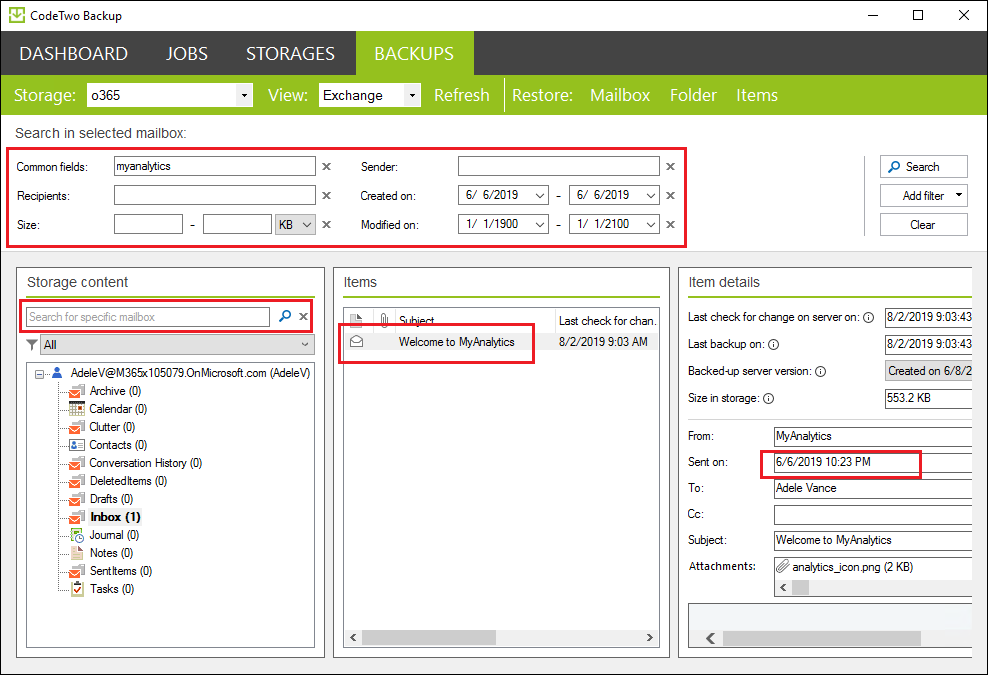Click the Clutter folder icon

[77, 427]
